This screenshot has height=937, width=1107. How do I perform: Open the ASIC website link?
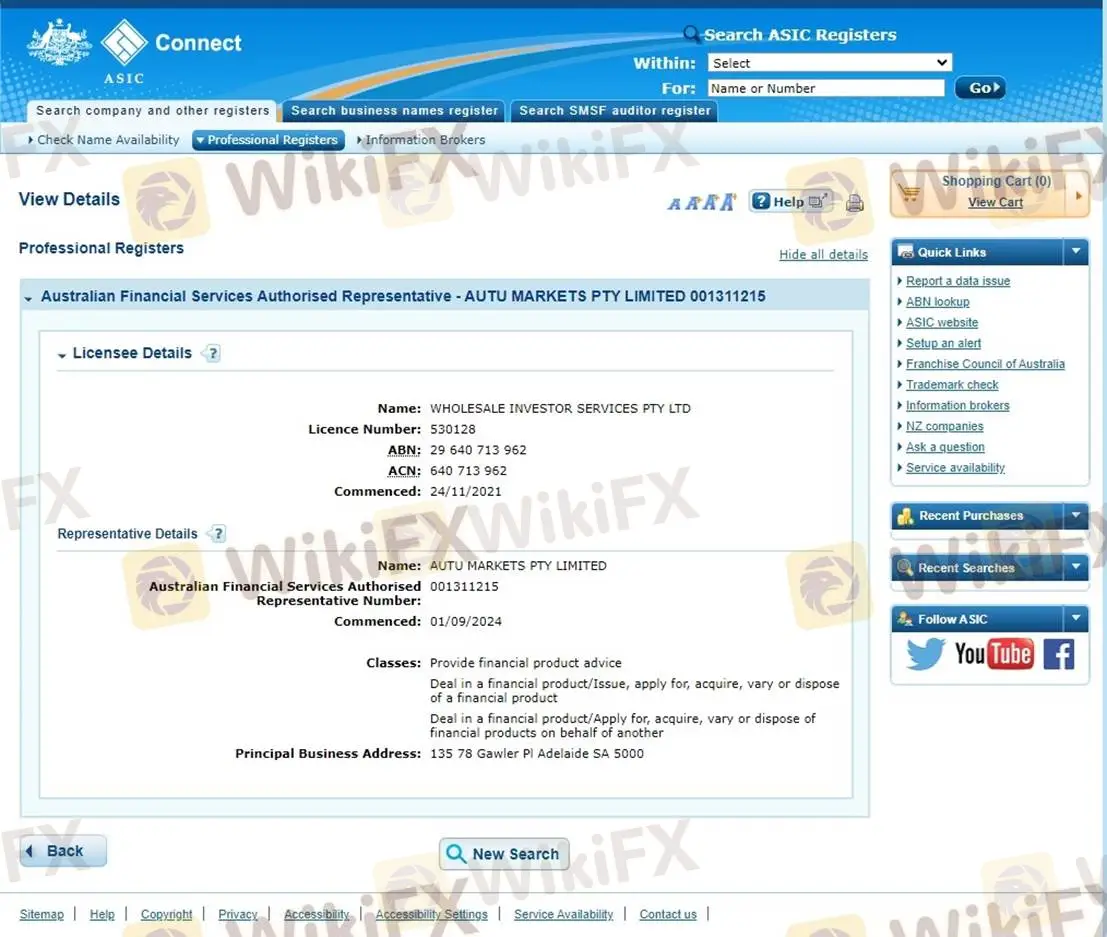coord(942,323)
